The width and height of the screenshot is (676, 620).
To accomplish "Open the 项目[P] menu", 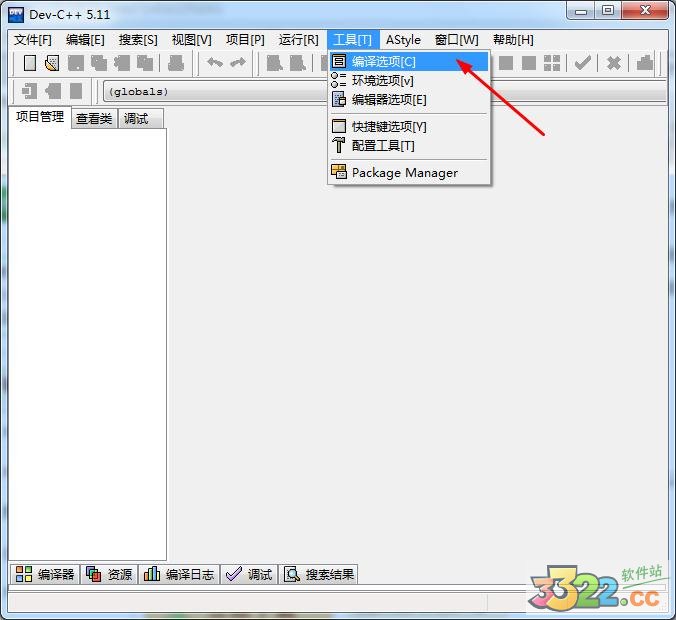I will point(245,40).
